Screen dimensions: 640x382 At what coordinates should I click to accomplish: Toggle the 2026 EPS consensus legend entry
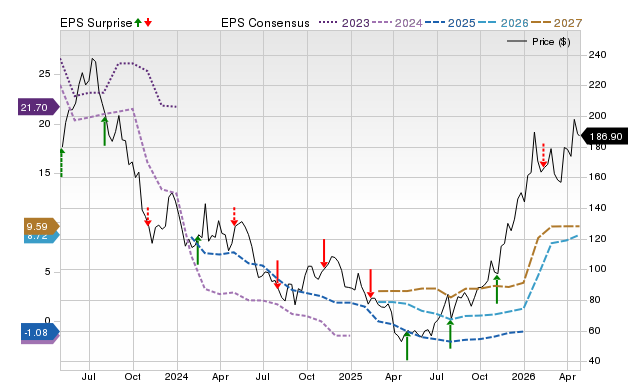(503, 23)
